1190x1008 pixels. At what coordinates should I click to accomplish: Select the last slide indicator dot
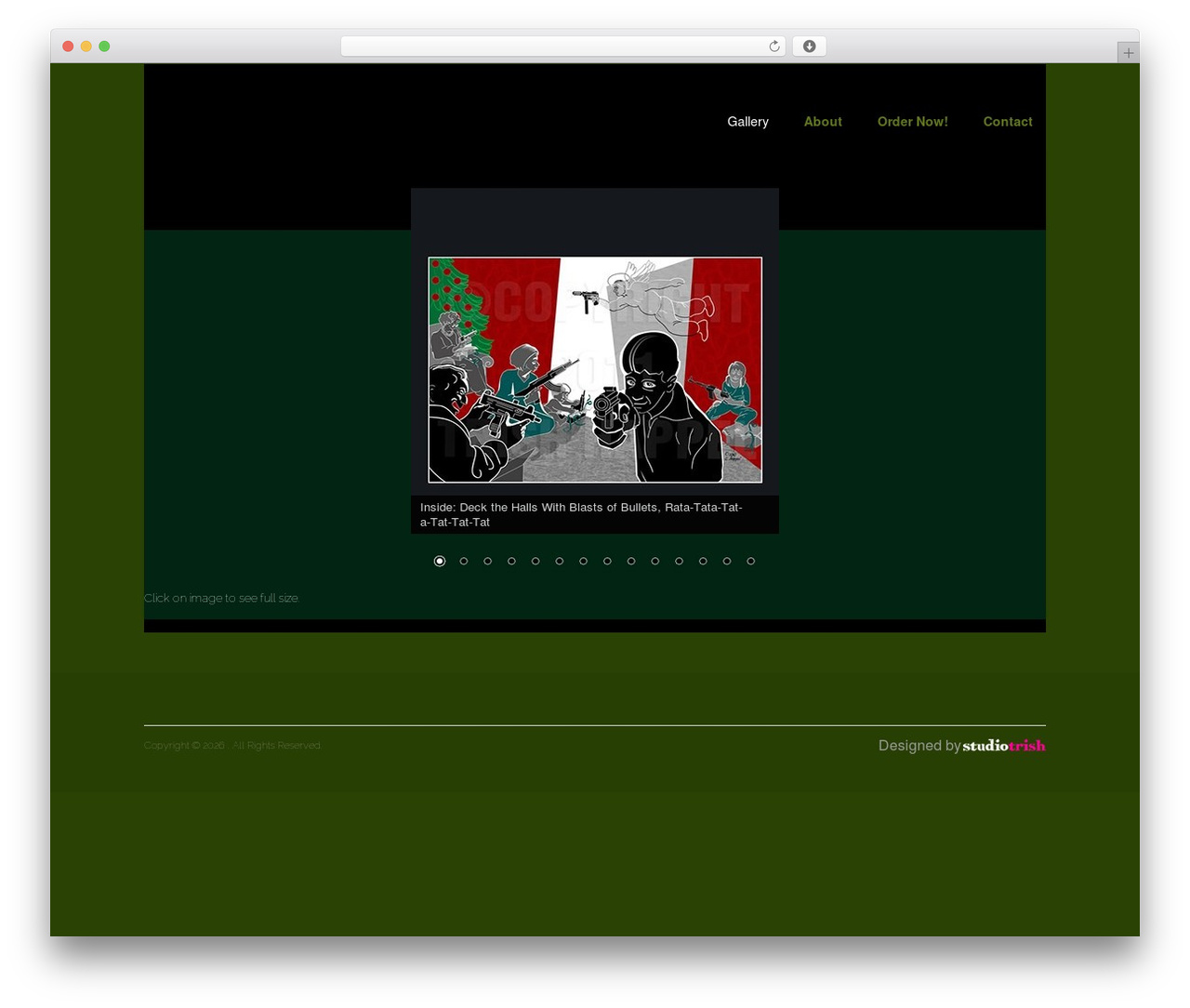[751, 561]
